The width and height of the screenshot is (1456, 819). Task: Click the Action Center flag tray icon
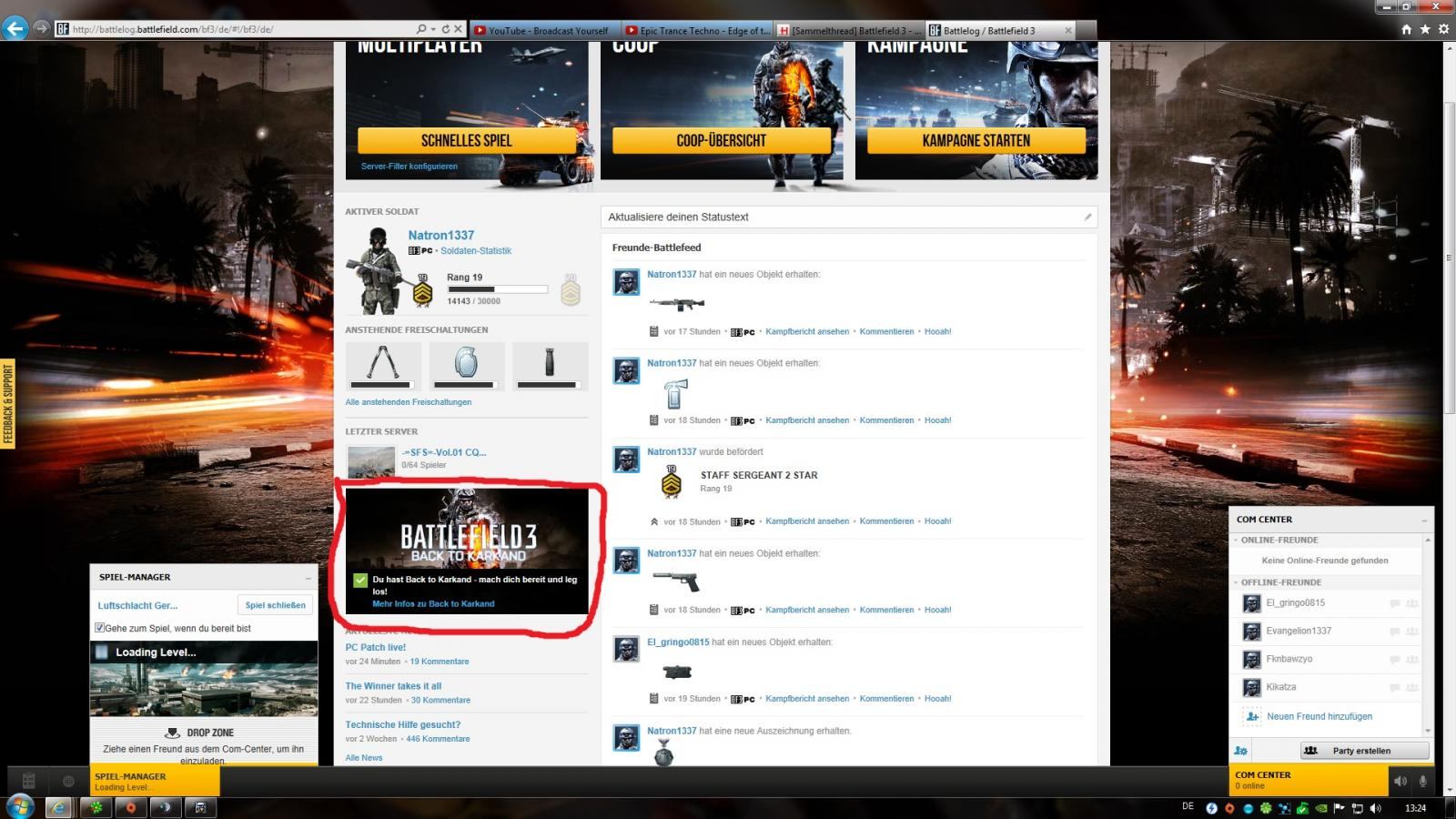tap(1339, 807)
